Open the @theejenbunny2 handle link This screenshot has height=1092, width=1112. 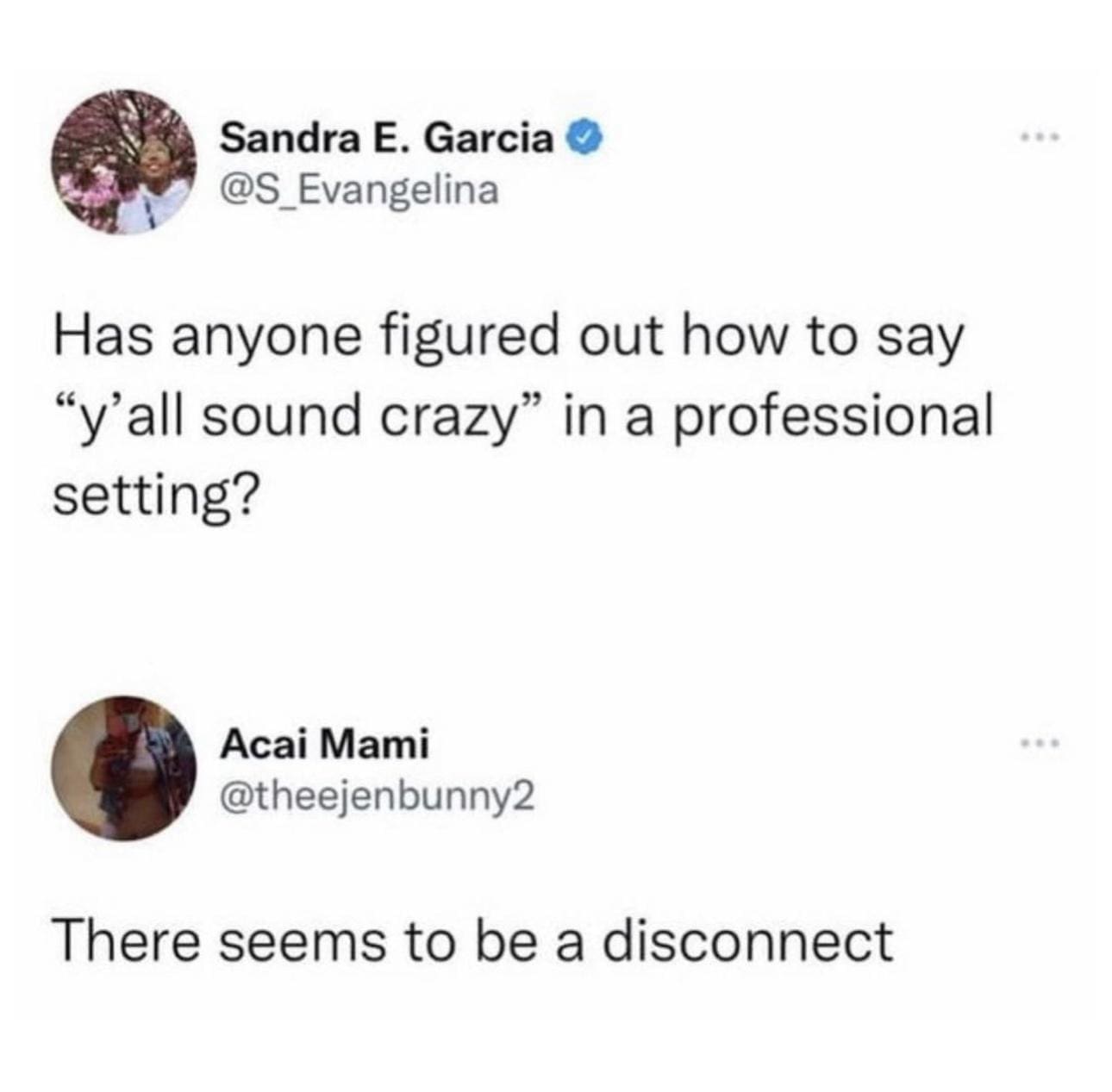click(377, 798)
